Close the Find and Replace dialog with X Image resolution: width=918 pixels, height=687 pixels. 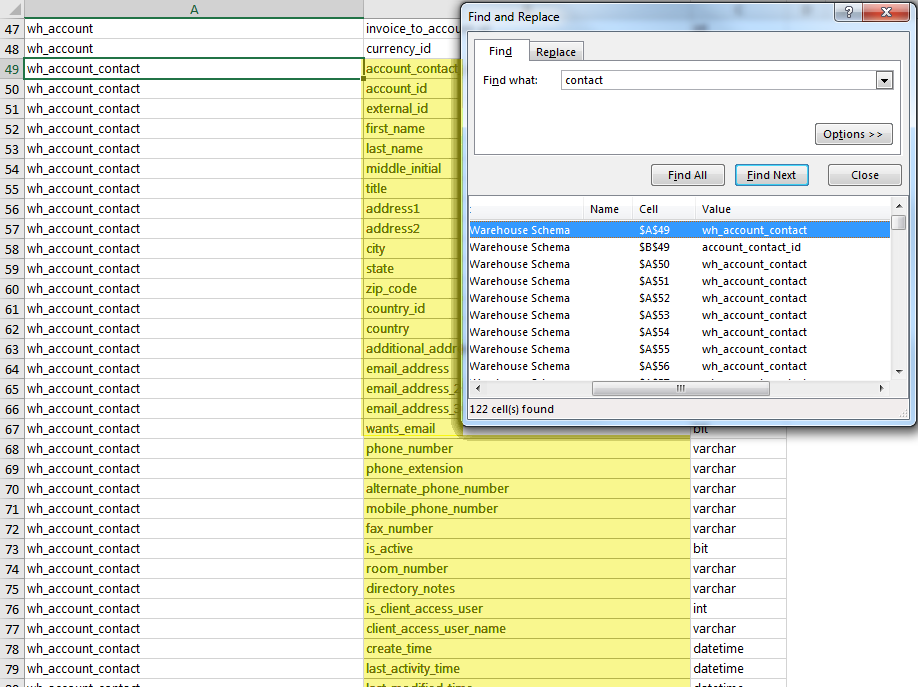point(885,15)
